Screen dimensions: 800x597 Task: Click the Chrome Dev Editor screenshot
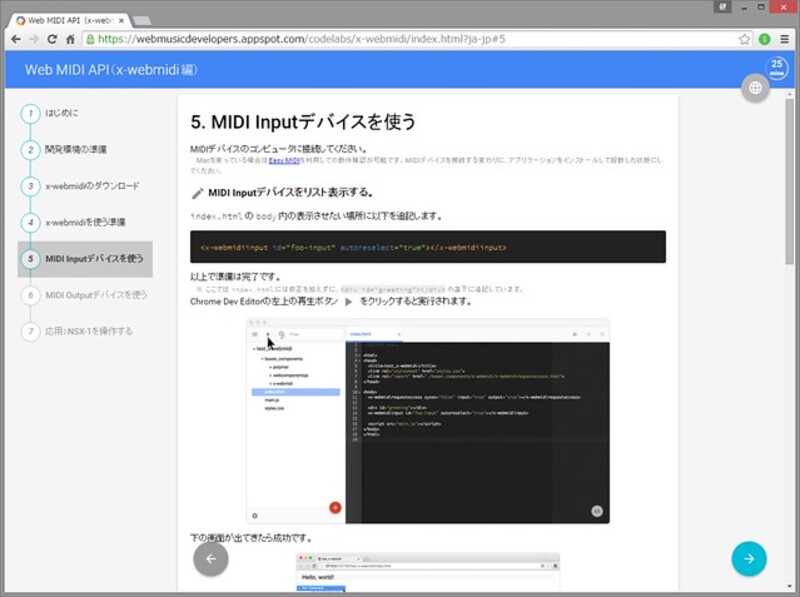coord(428,421)
